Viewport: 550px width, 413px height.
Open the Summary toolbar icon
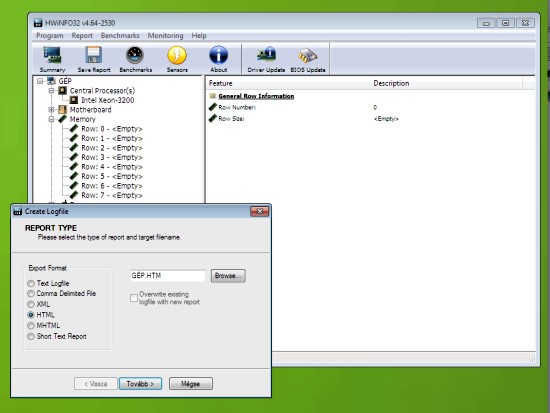click(x=53, y=55)
